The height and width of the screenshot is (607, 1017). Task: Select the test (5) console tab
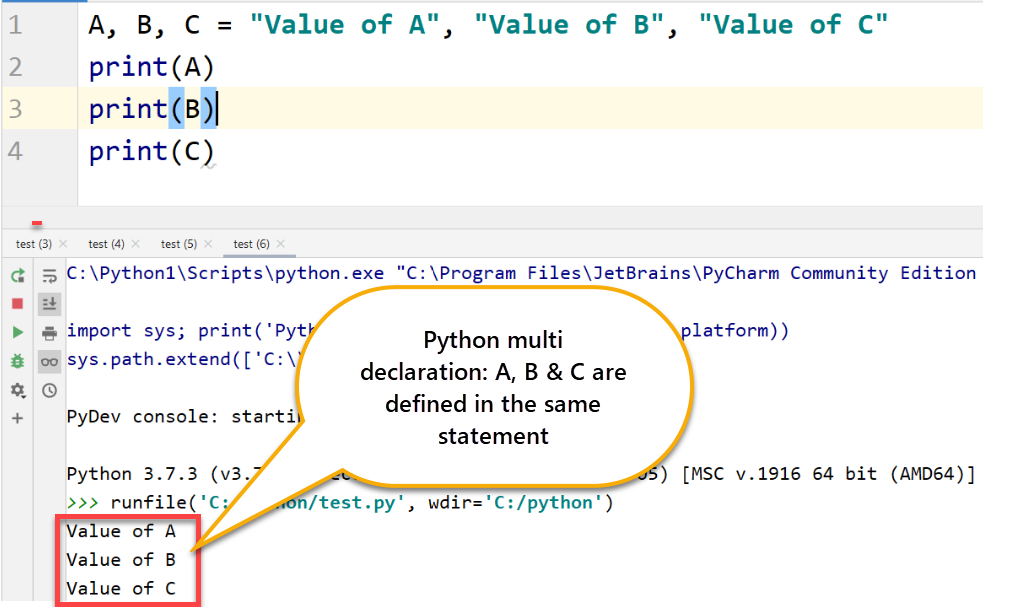[178, 244]
